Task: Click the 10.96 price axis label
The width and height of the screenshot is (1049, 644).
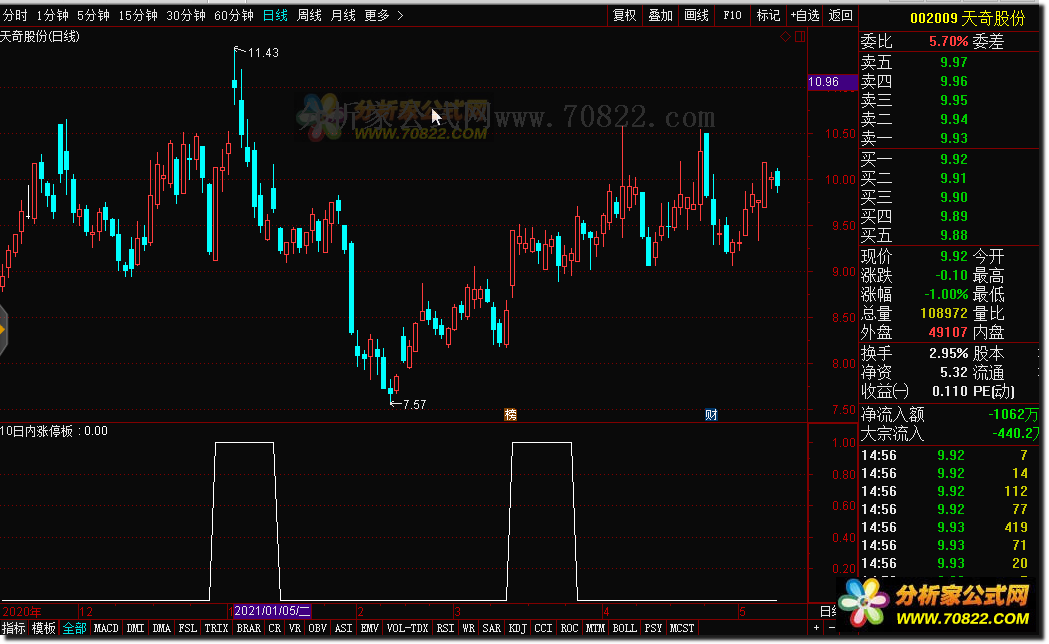Action: coord(832,82)
